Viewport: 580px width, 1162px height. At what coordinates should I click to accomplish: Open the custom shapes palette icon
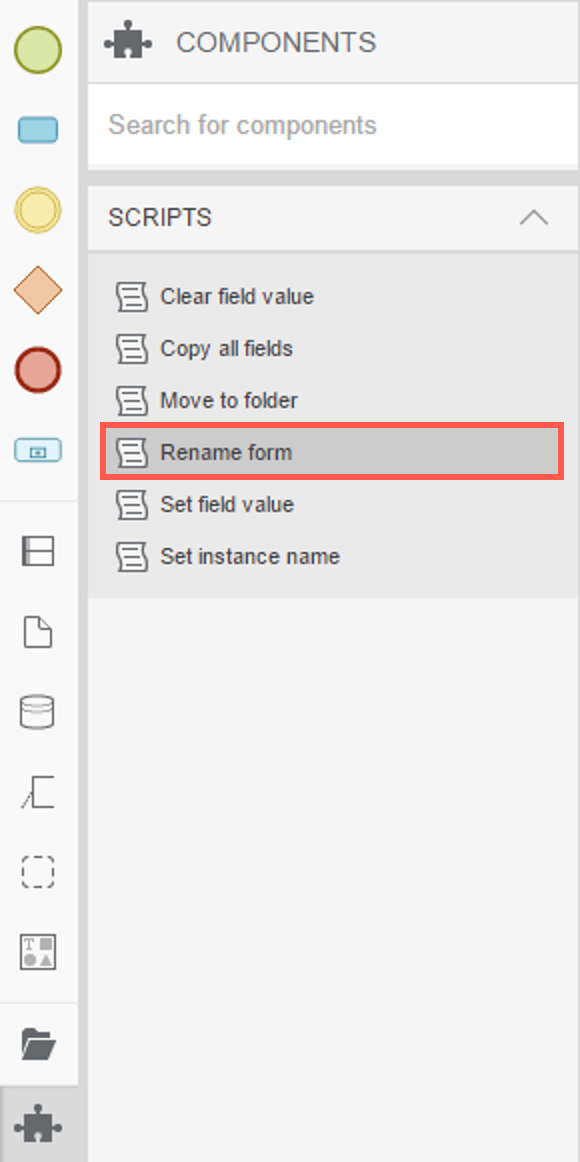(38, 952)
